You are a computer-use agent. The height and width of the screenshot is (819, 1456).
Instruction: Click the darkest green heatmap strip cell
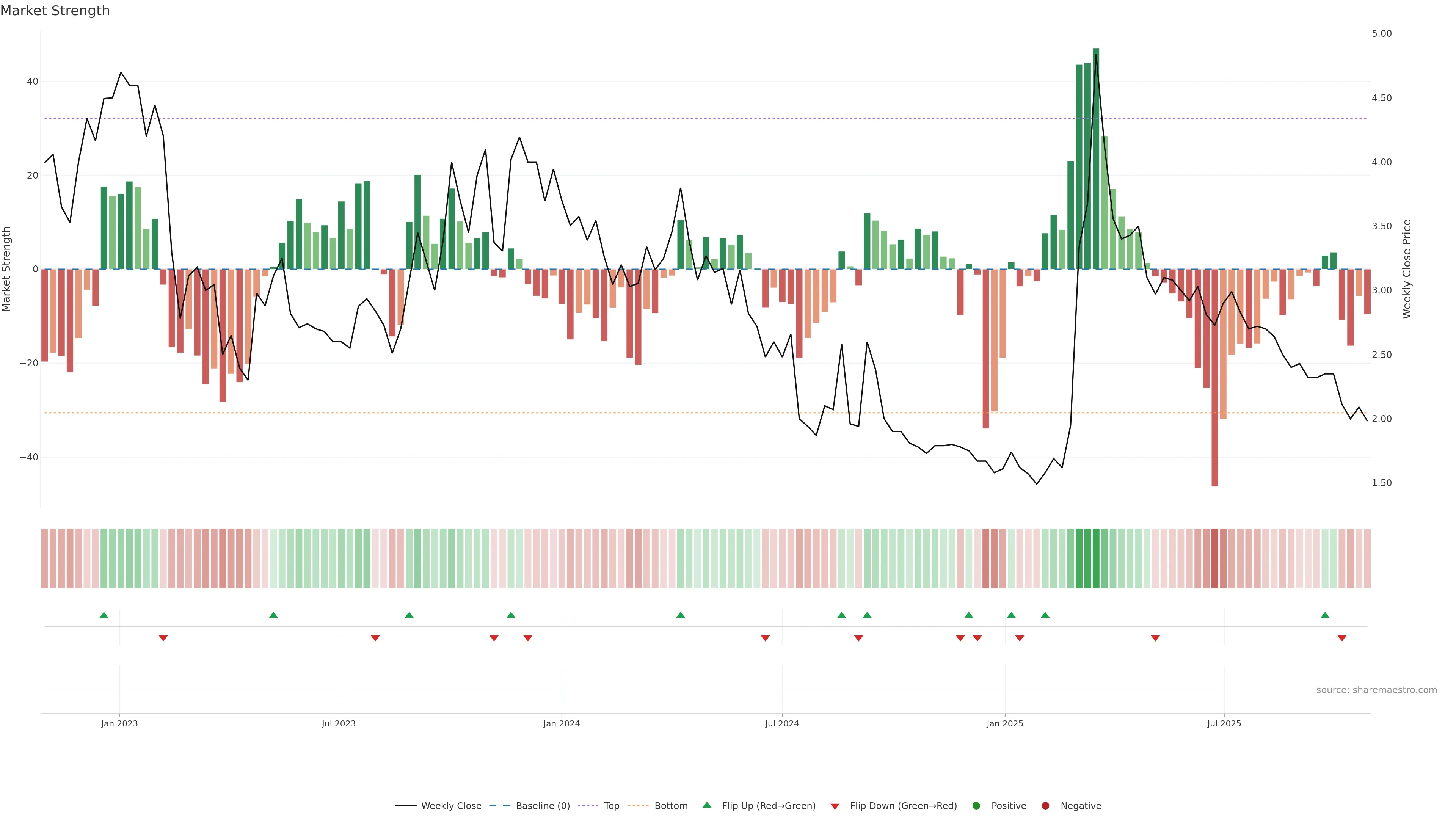[1096, 559]
